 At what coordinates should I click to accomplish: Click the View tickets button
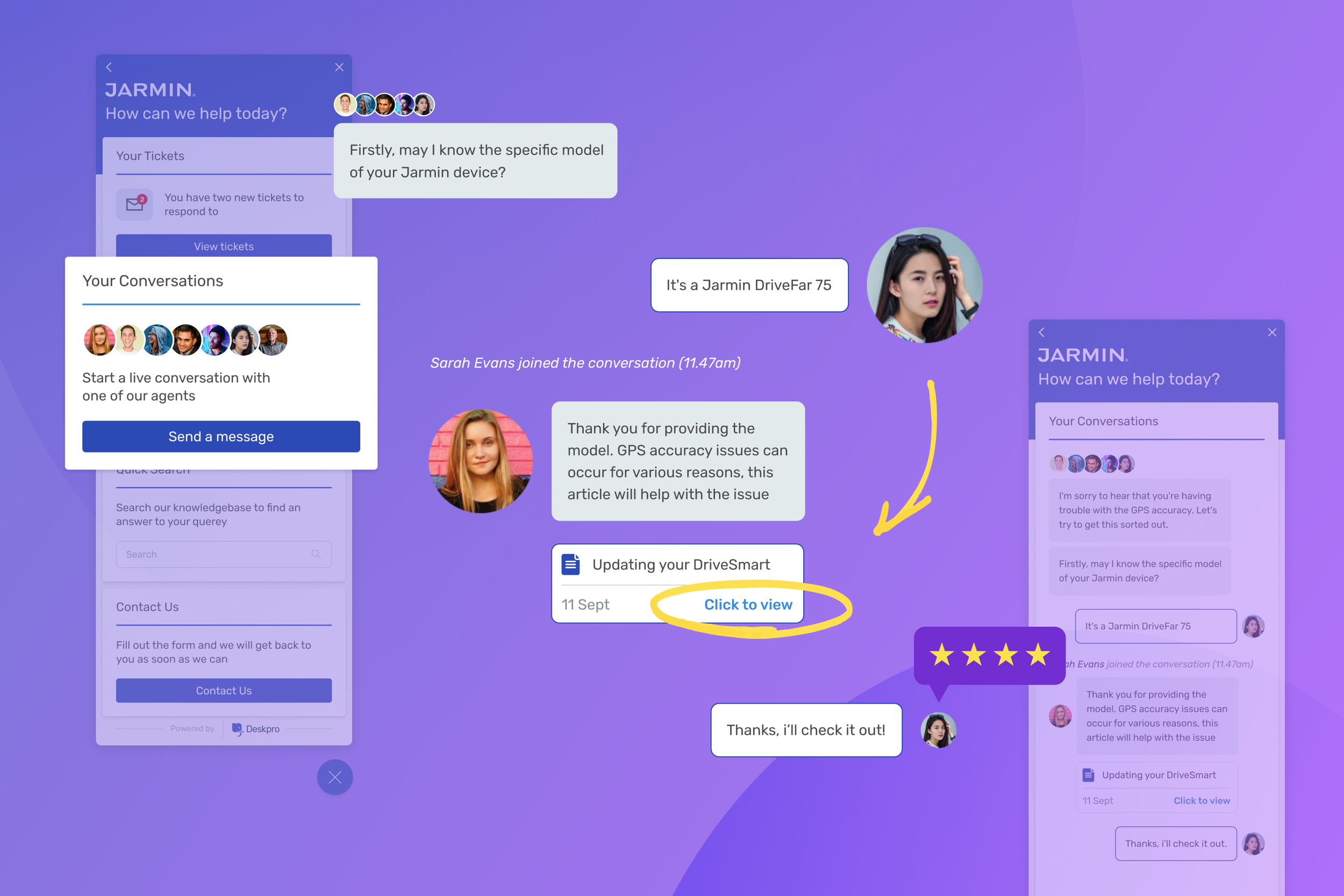pyautogui.click(x=224, y=246)
